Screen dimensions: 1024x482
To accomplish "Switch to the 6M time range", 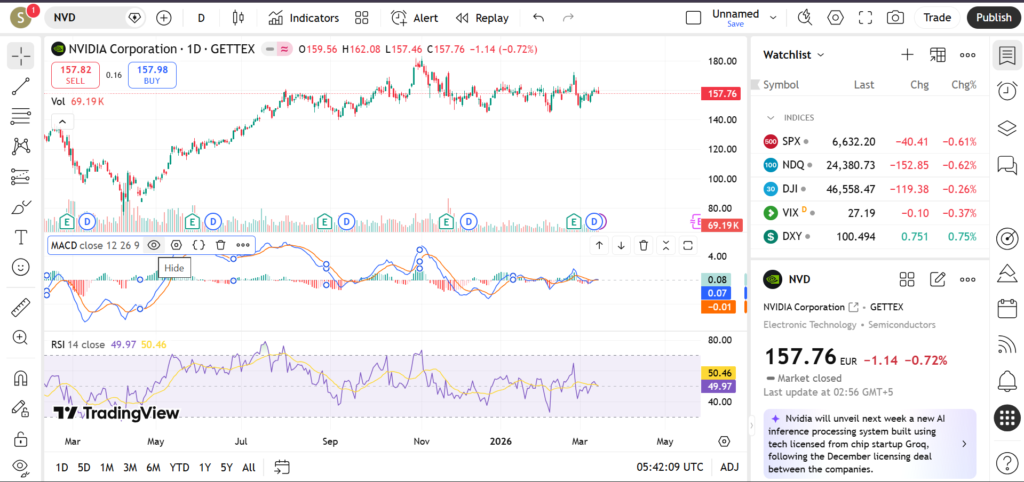I will 153,467.
